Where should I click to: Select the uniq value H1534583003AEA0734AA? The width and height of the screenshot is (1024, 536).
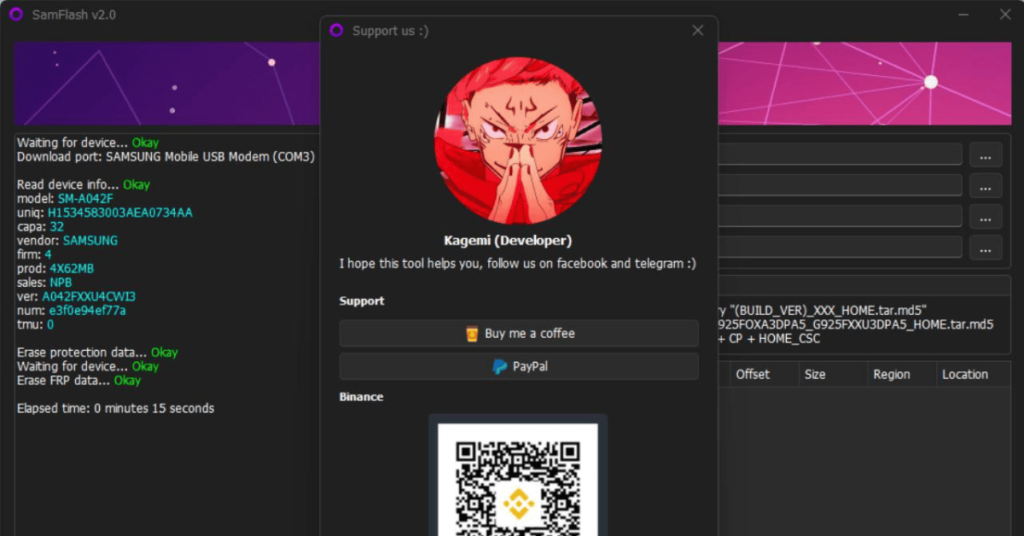point(120,213)
